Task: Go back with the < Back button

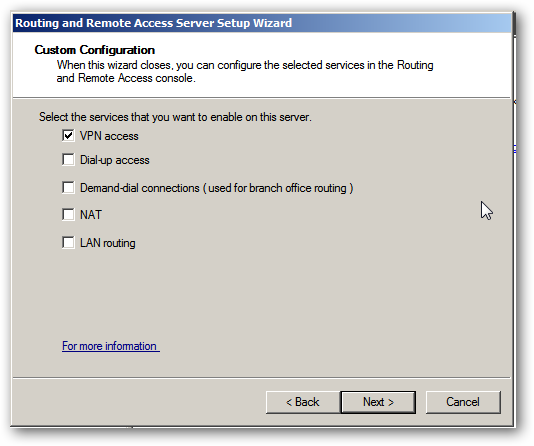Action: coord(302,402)
